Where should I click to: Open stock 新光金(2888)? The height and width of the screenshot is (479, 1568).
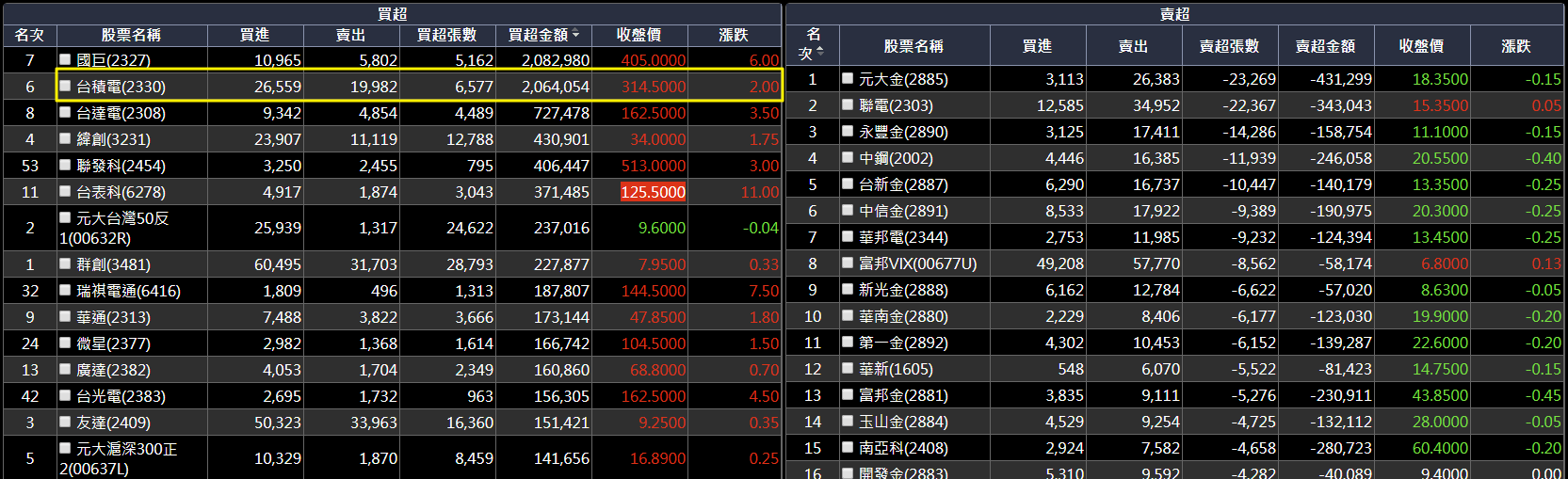click(x=903, y=290)
